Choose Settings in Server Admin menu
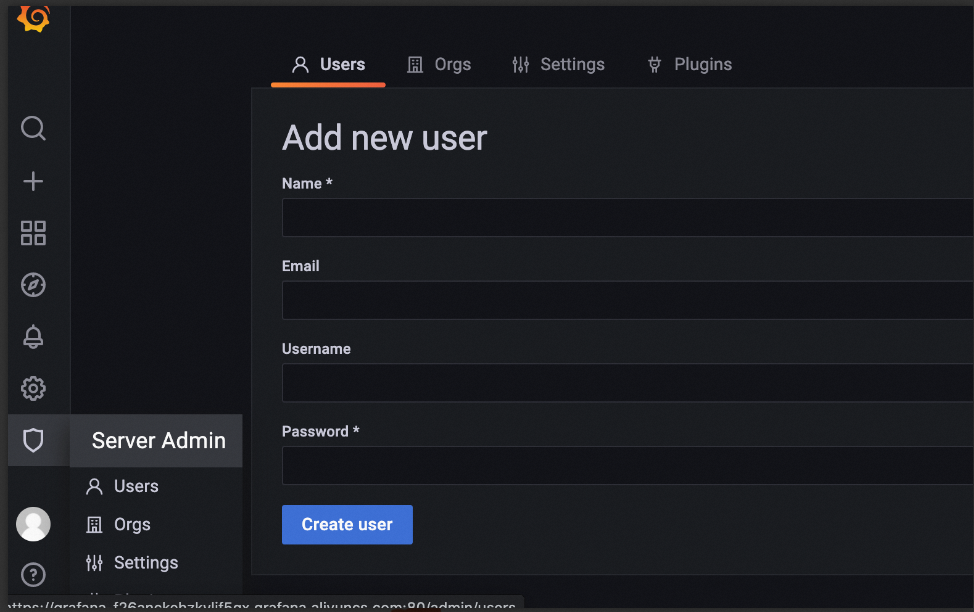974x612 pixels. pos(145,563)
